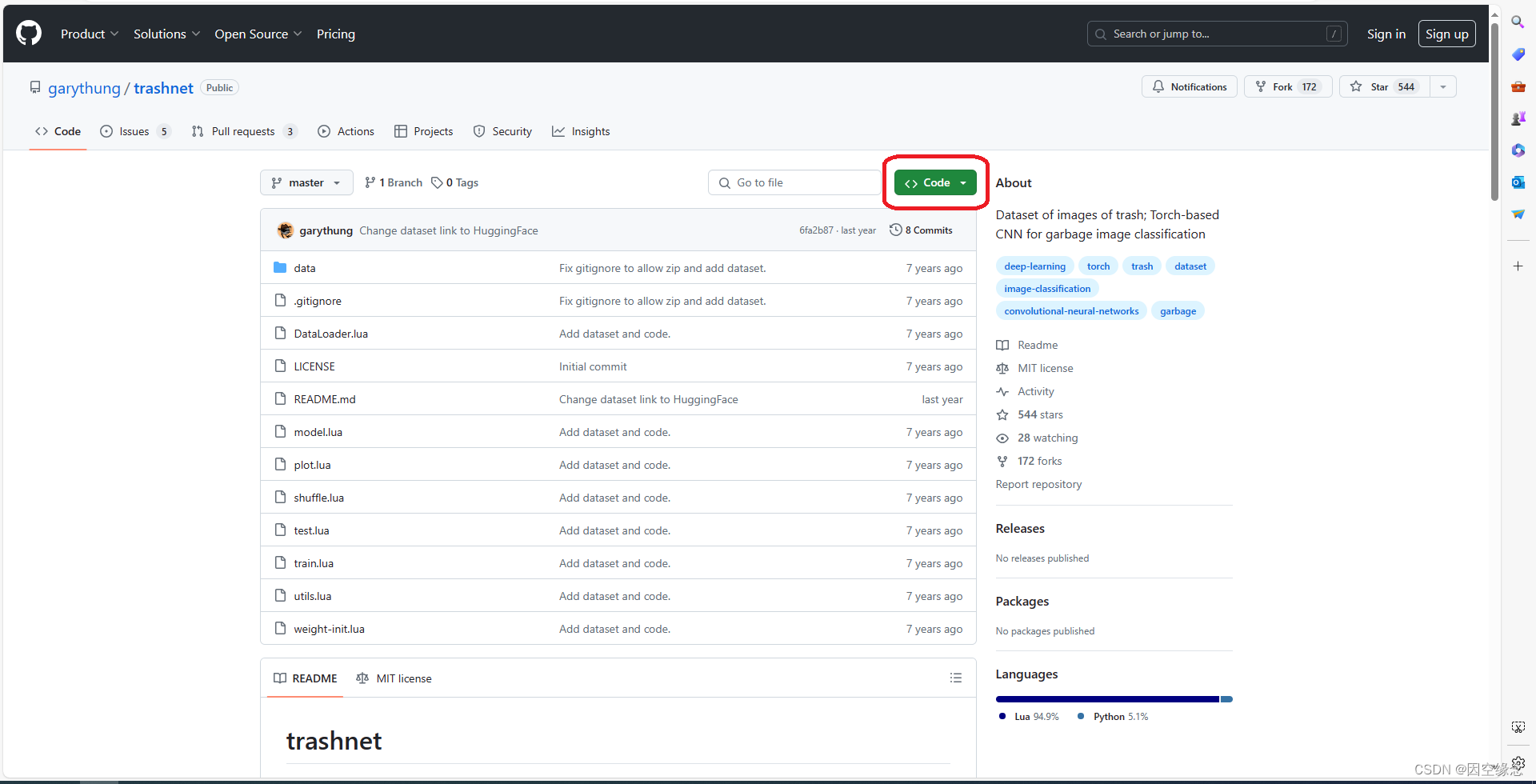Screen dimensions: 1536x784
Task: Open the Edge sidebar Outlook icon
Action: (1518, 182)
